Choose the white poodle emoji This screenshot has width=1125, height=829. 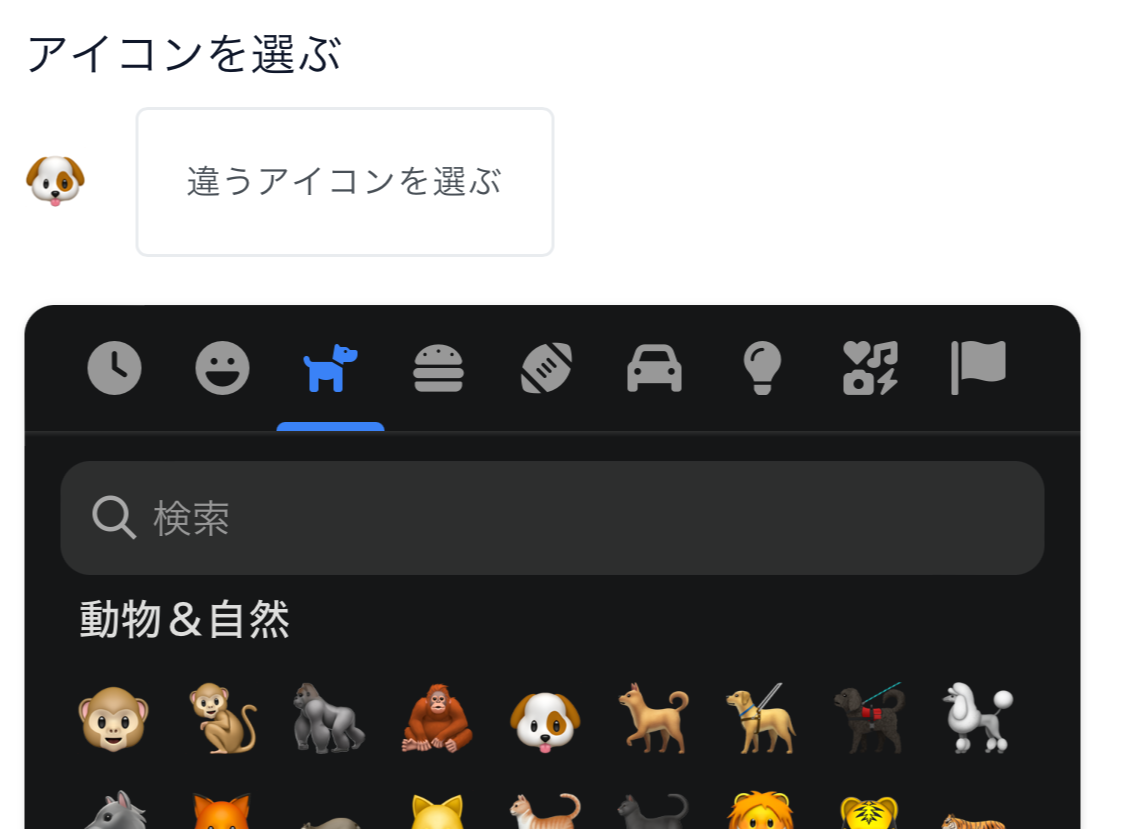coord(978,718)
